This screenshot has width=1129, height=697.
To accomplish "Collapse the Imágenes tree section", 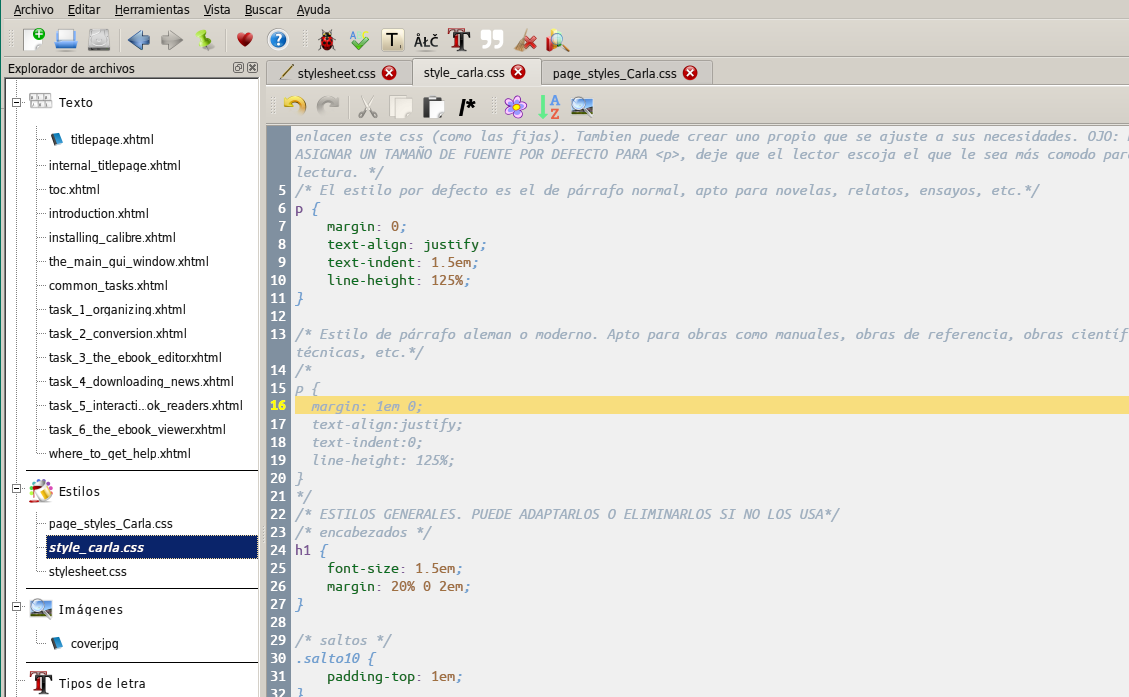I will coord(16,608).
